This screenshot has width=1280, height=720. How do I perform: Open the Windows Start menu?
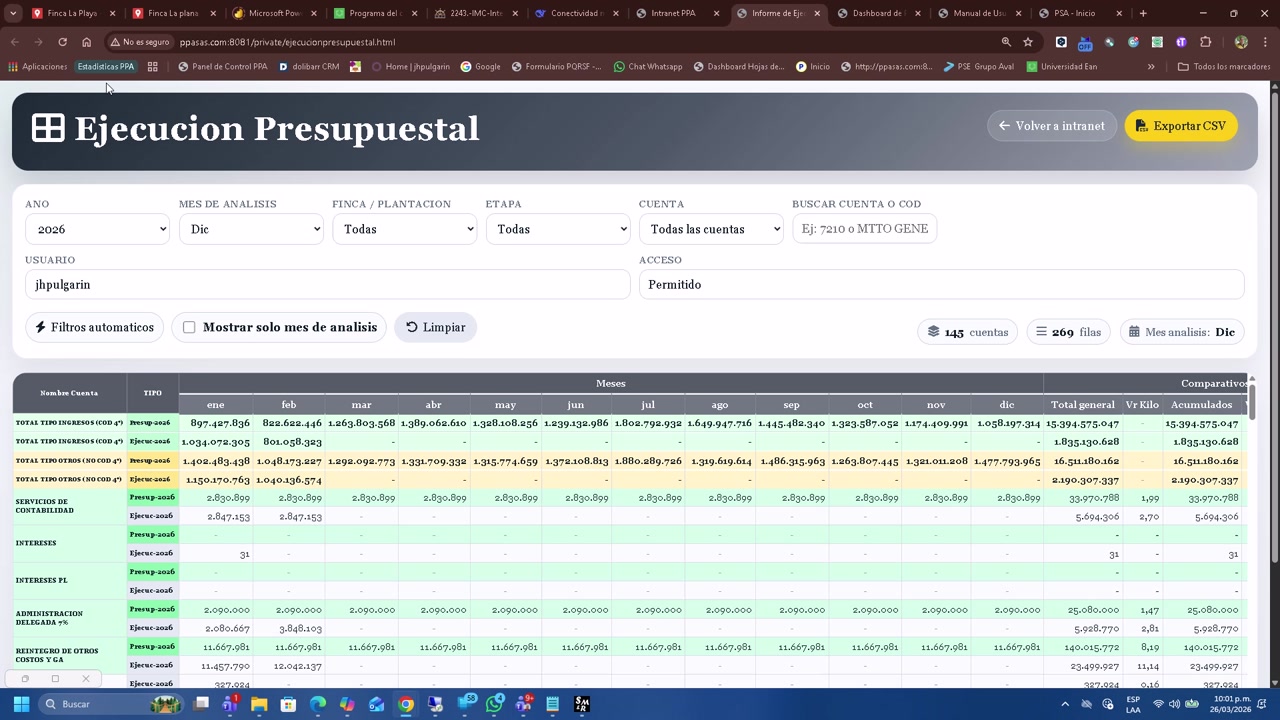tap(21, 704)
